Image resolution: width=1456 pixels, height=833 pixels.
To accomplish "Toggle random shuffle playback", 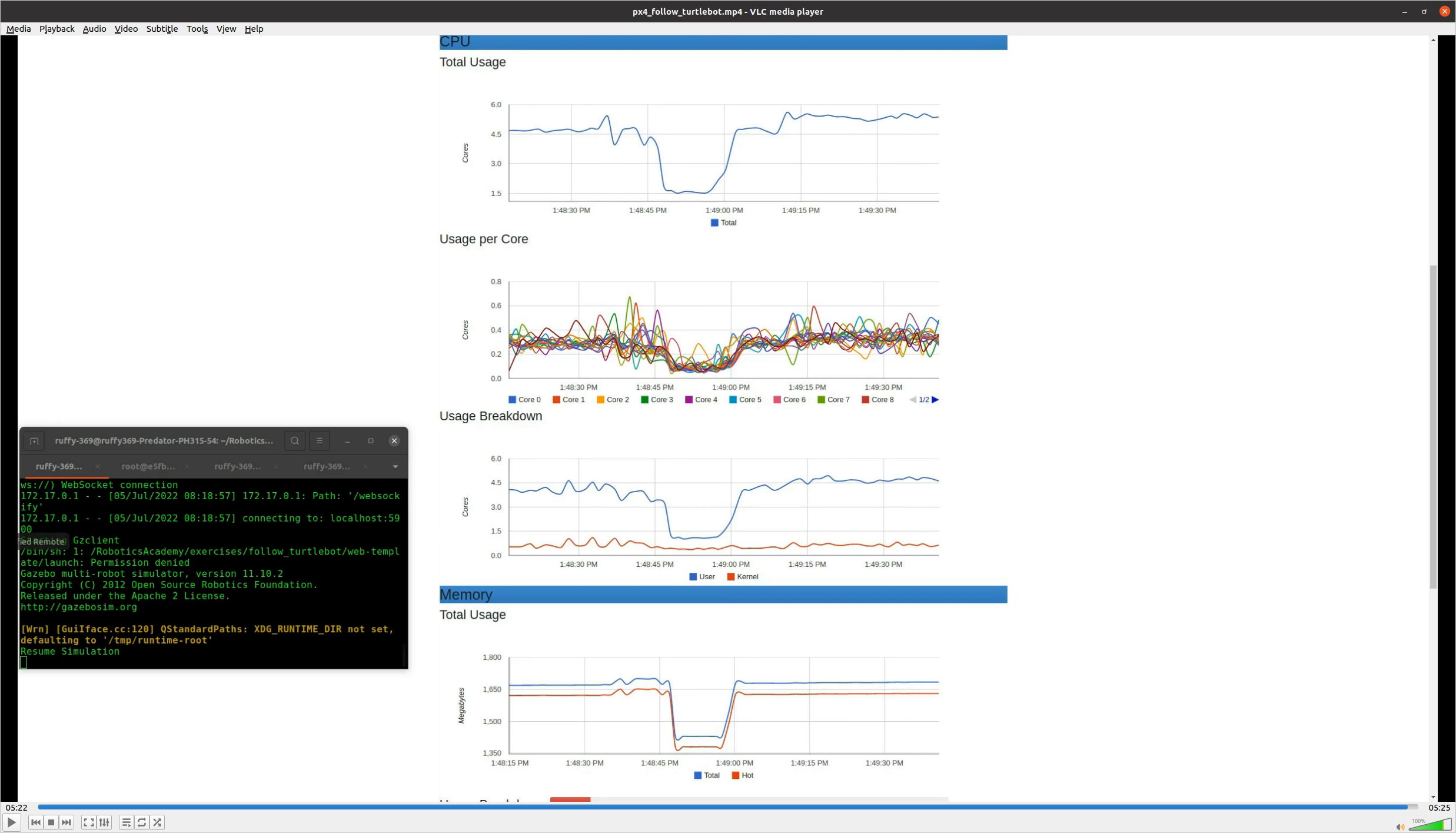I will point(157,822).
